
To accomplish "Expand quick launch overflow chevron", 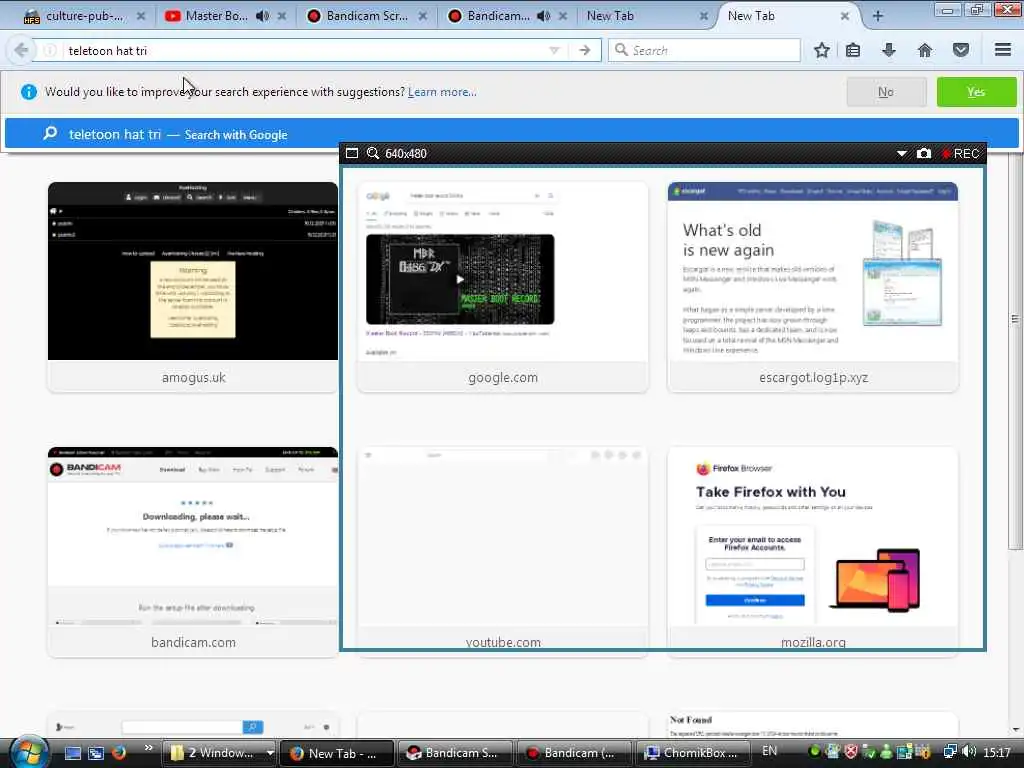I will [x=148, y=748].
